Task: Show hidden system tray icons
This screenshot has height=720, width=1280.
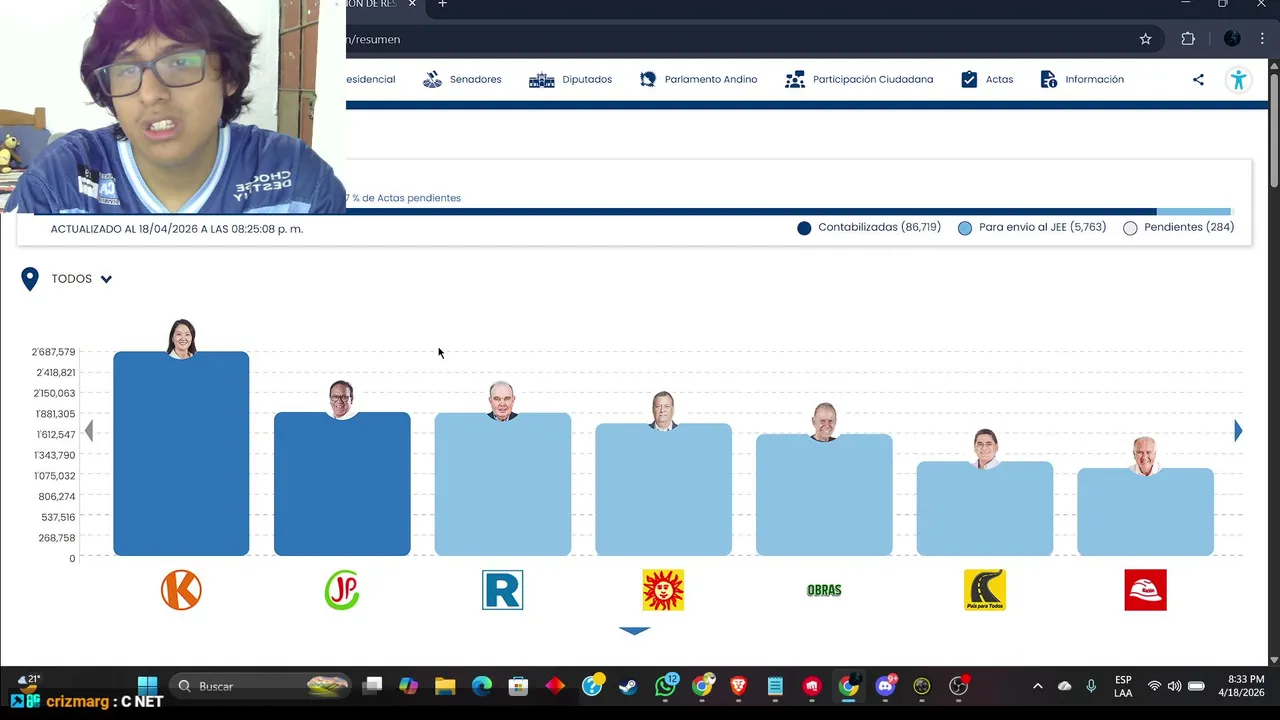Action: pyautogui.click(x=1037, y=686)
